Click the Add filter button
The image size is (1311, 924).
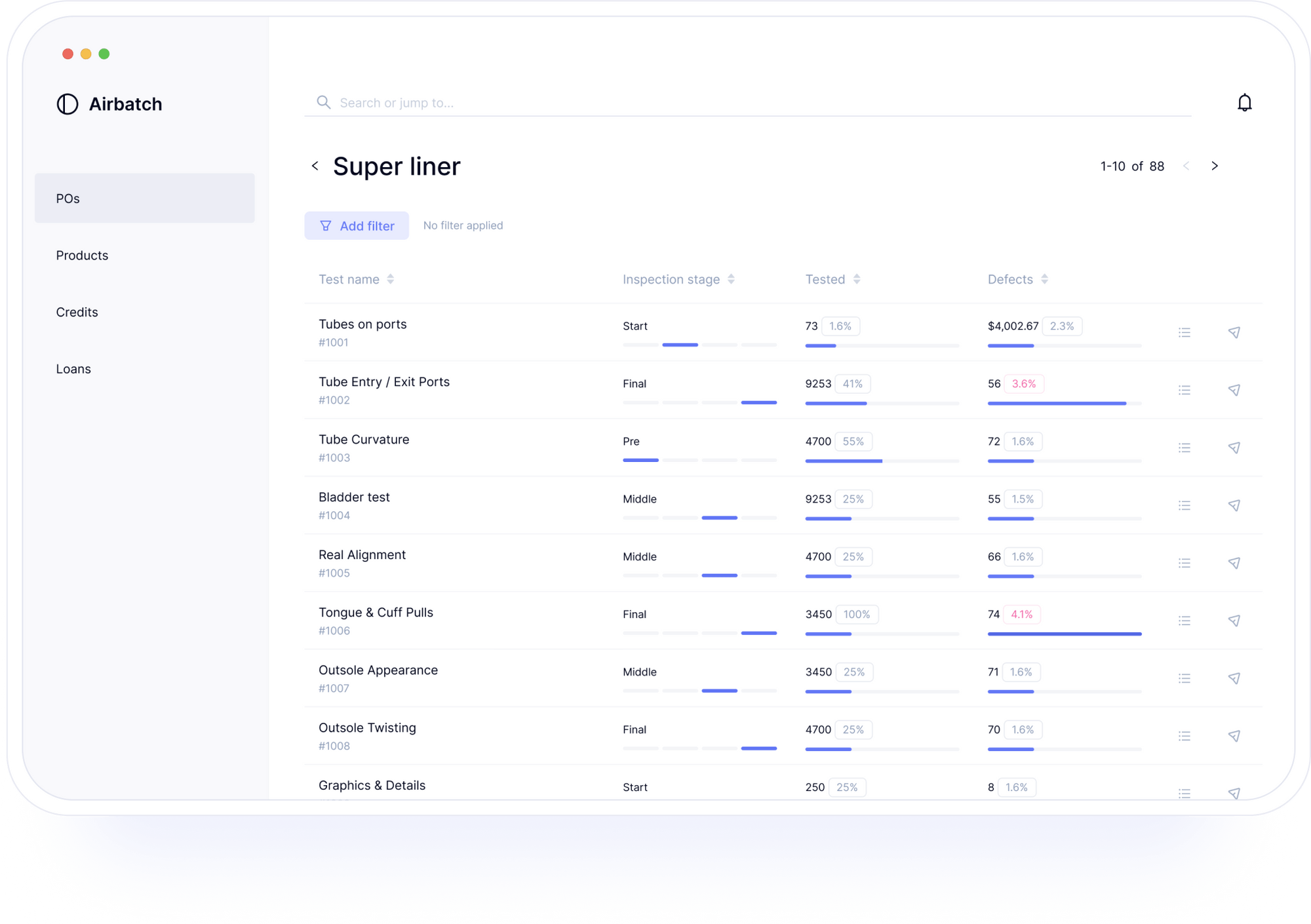tap(357, 225)
